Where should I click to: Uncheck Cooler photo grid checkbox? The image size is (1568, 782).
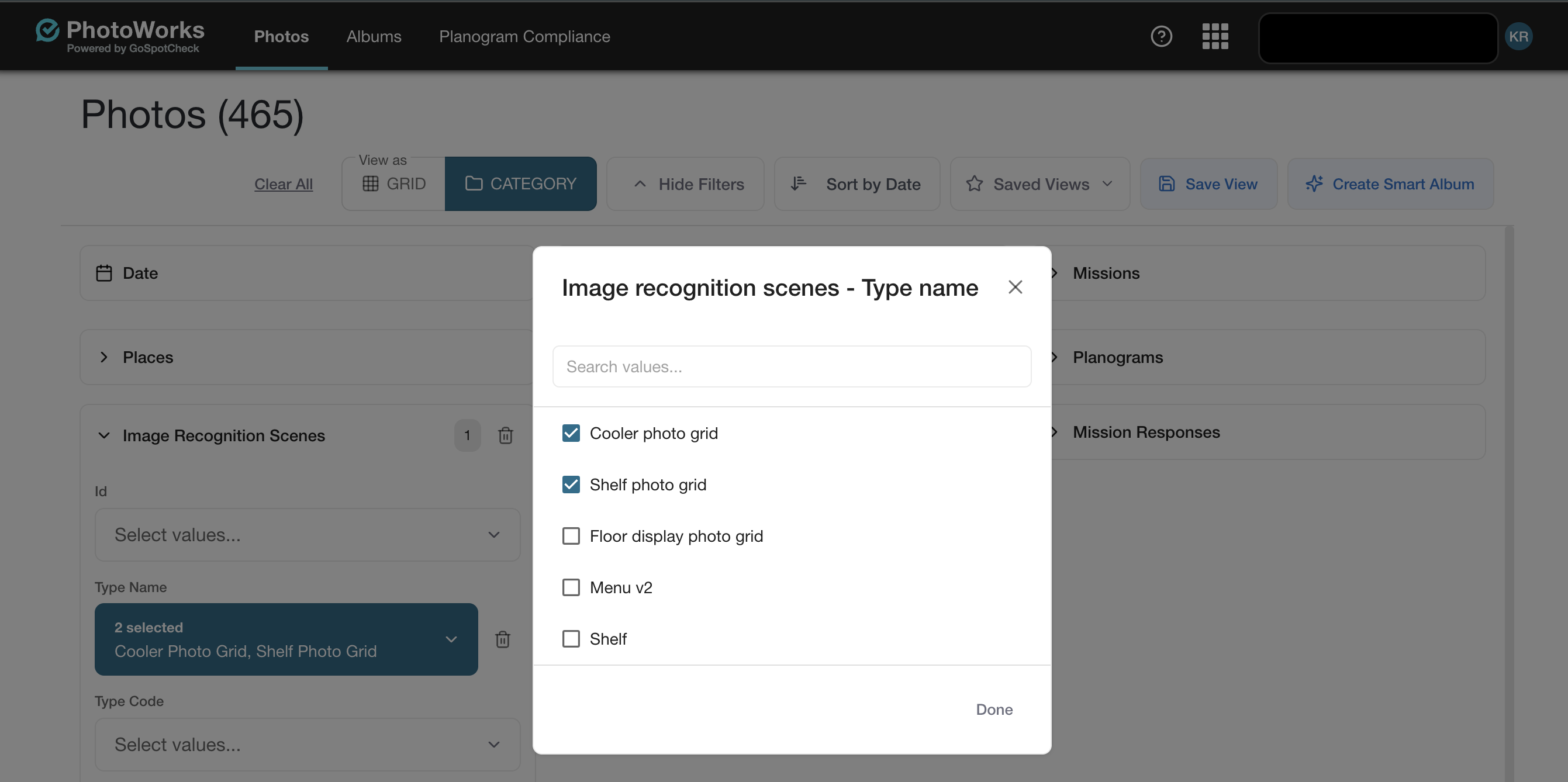[x=571, y=433]
